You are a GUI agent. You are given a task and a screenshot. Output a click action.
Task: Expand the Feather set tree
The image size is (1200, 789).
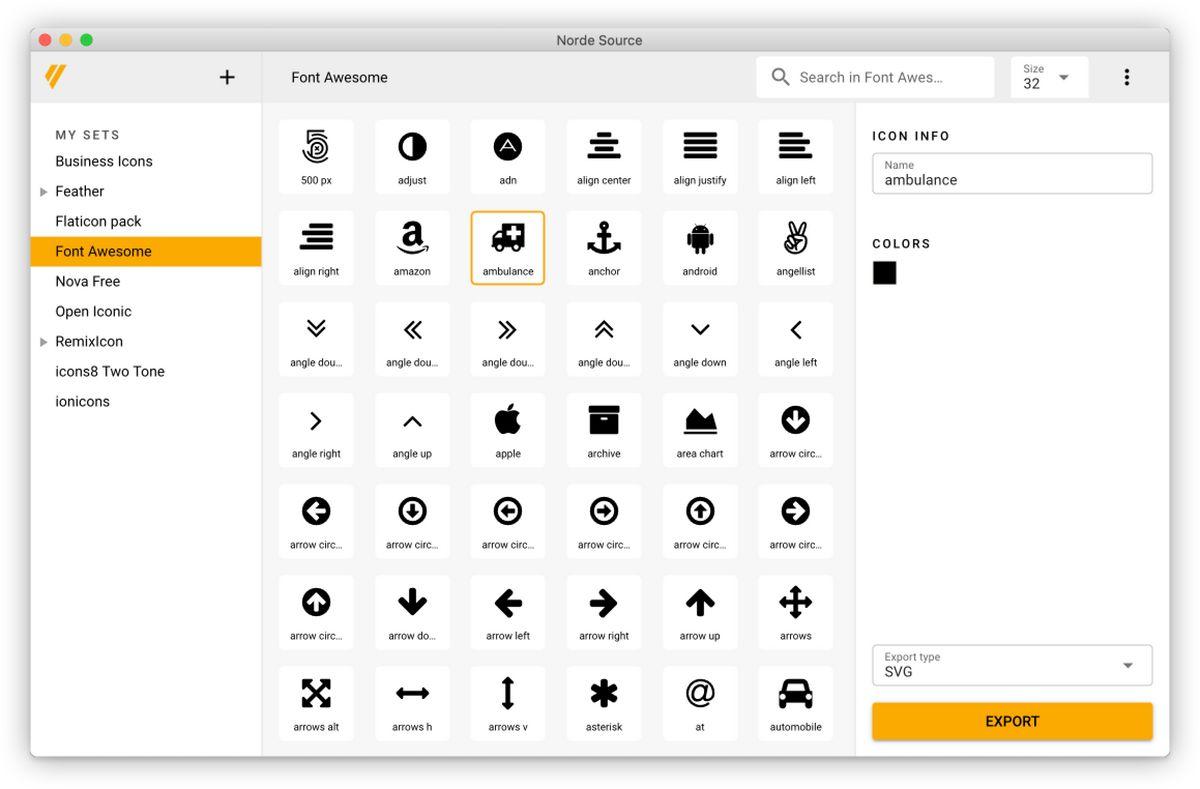(x=43, y=192)
